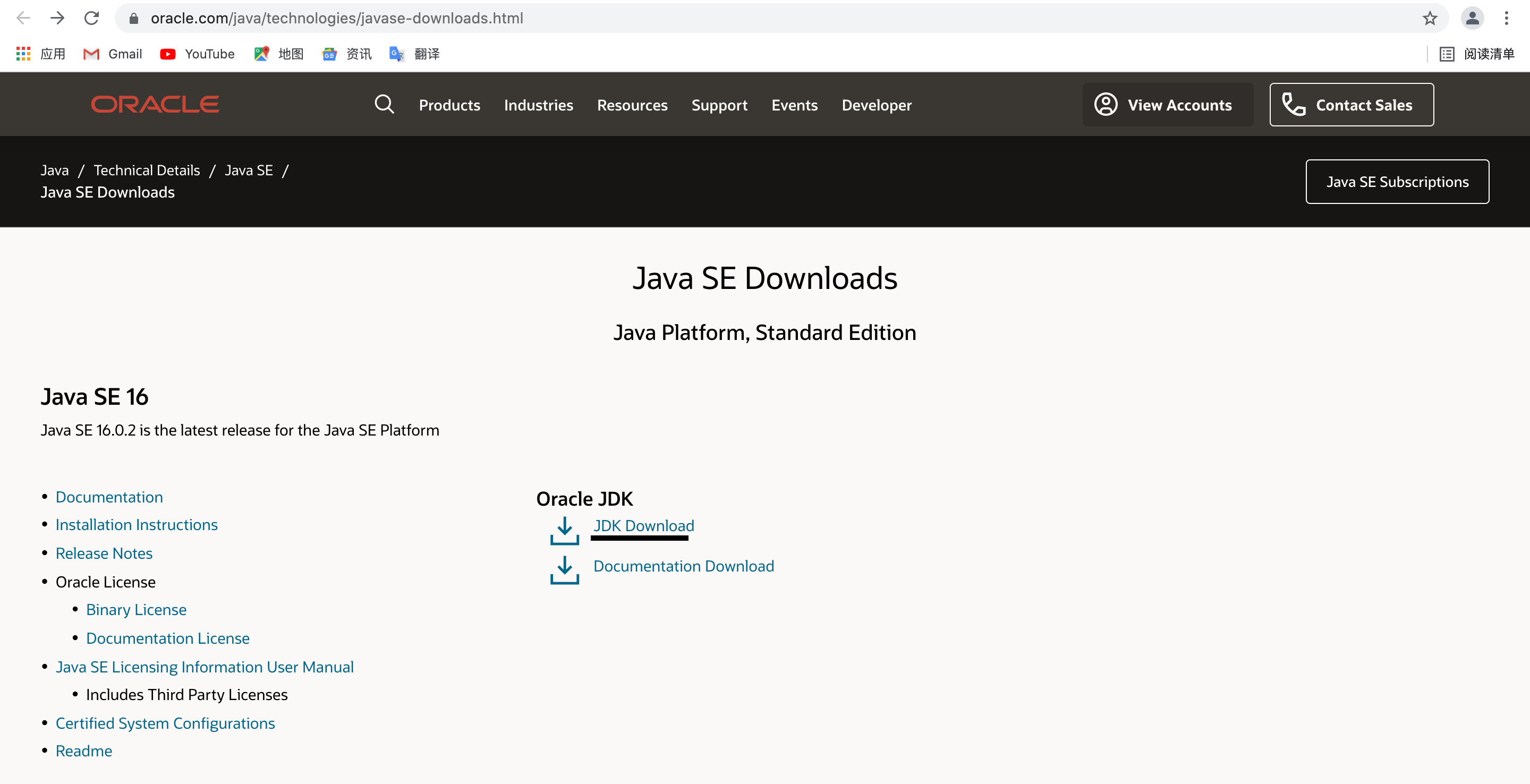Click the Contact Sales button
Viewport: 1530px width, 784px height.
tap(1352, 105)
